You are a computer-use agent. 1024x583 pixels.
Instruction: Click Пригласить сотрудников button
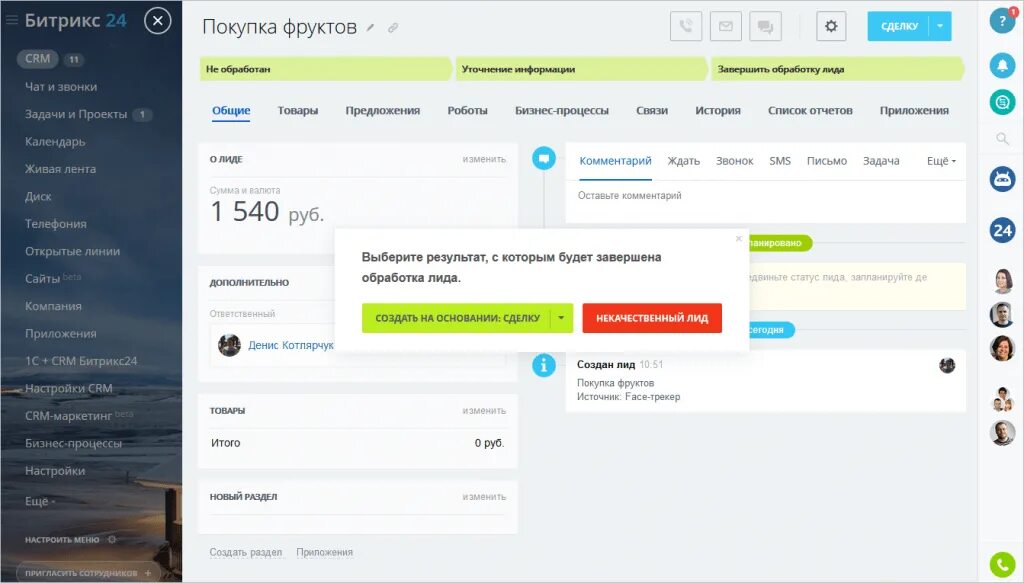tap(88, 573)
